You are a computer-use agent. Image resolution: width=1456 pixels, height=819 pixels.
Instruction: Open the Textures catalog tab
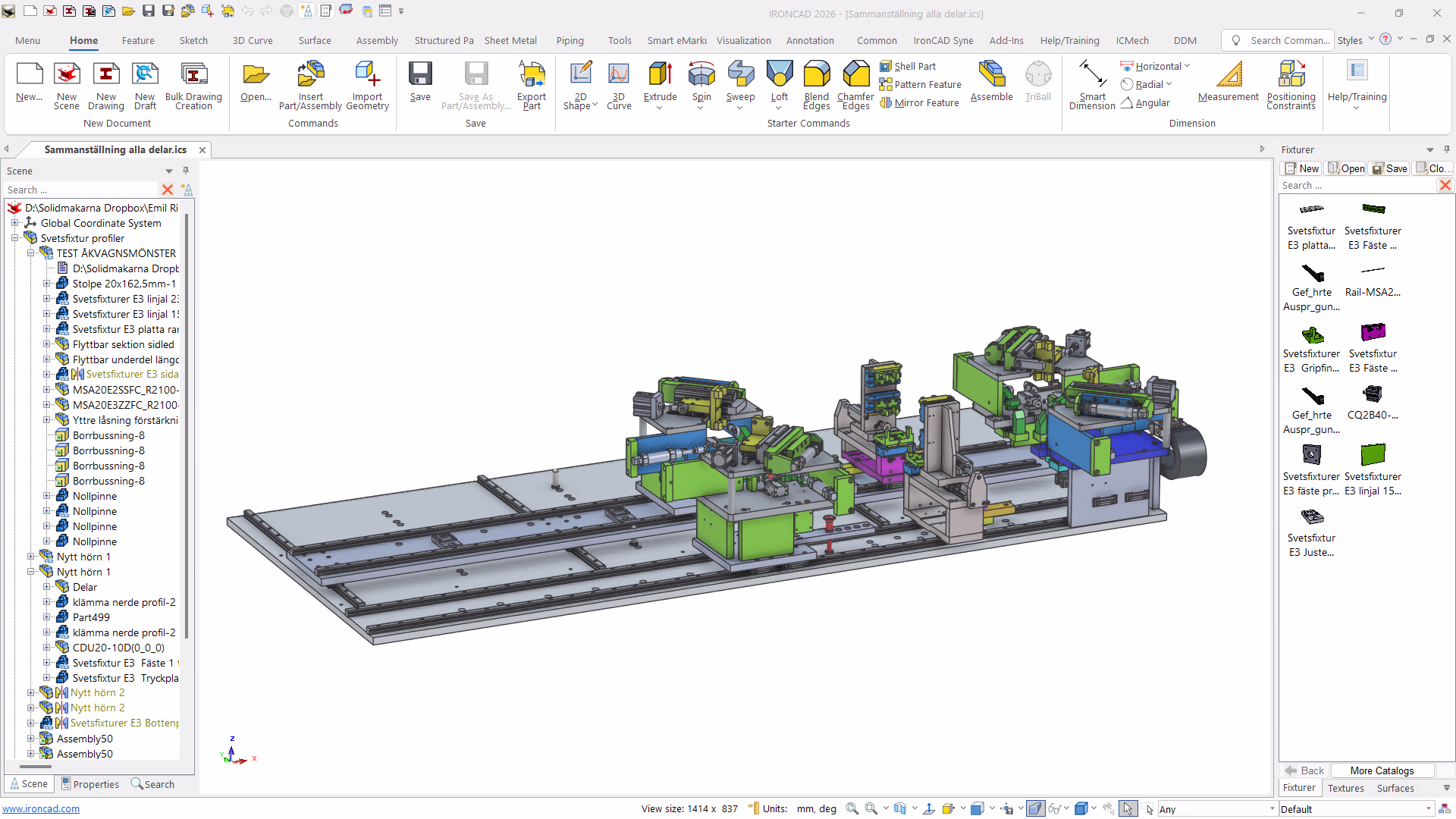(x=1345, y=789)
